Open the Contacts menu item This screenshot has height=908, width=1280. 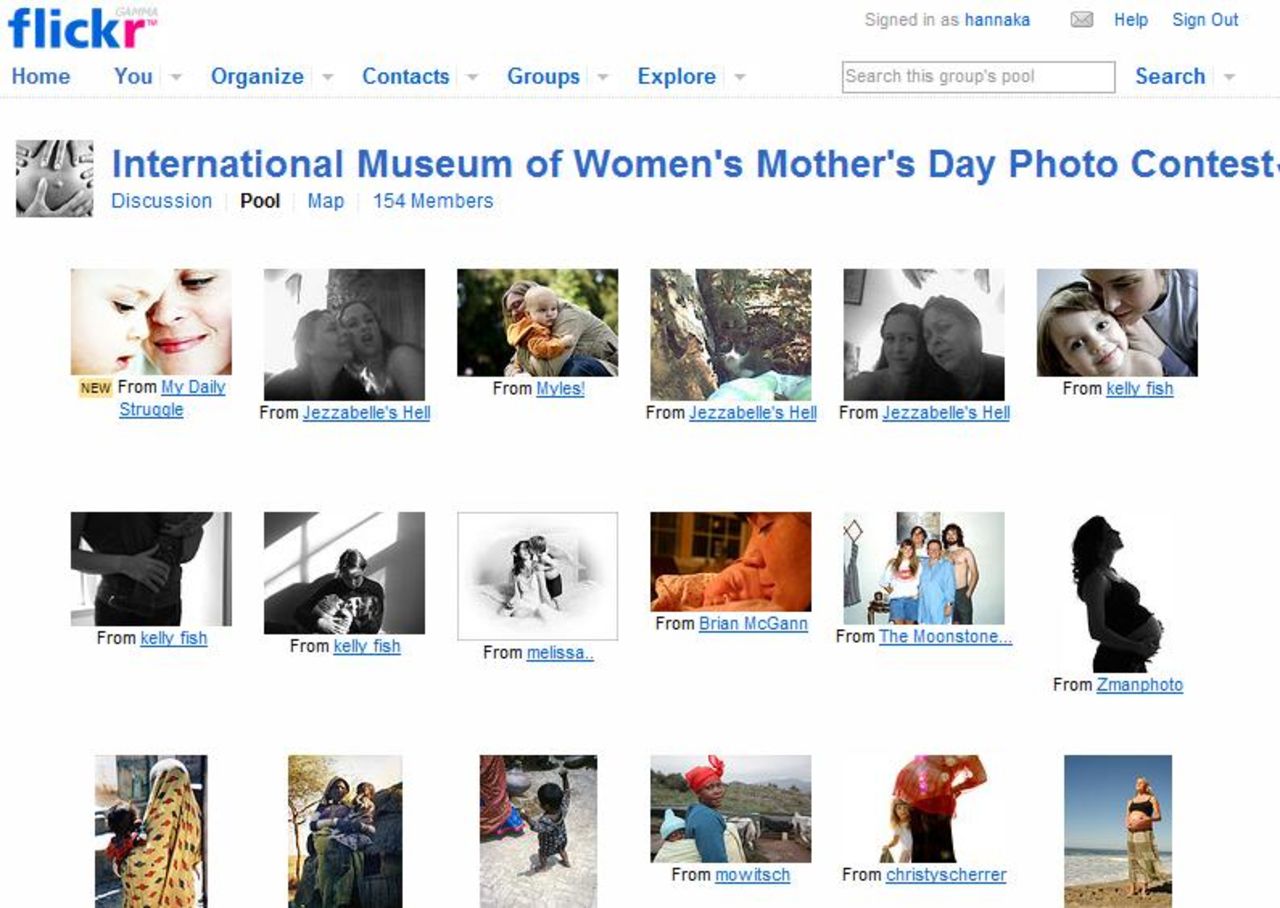pos(406,76)
